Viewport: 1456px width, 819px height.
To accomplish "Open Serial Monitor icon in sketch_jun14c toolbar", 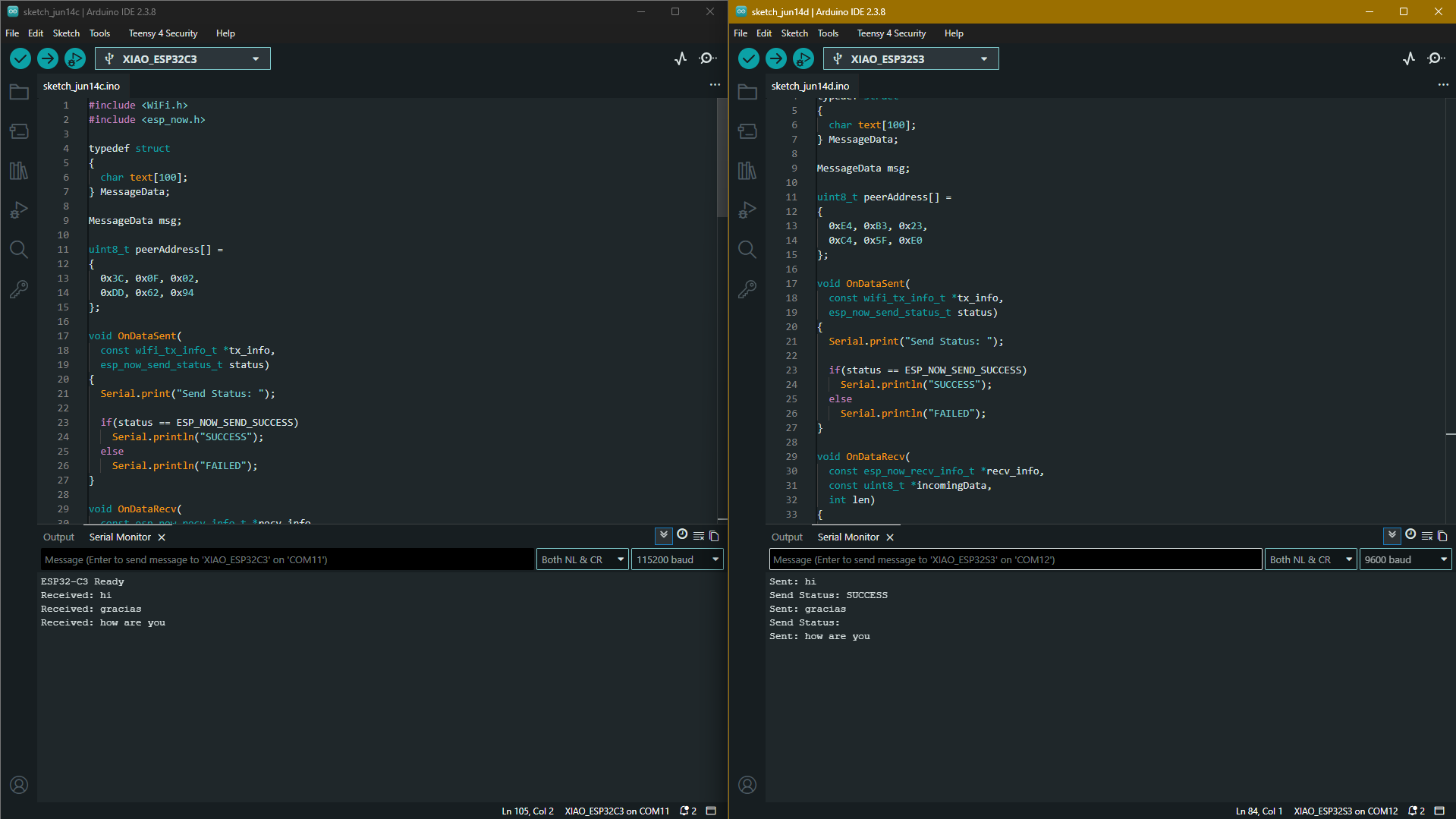I will point(708,58).
